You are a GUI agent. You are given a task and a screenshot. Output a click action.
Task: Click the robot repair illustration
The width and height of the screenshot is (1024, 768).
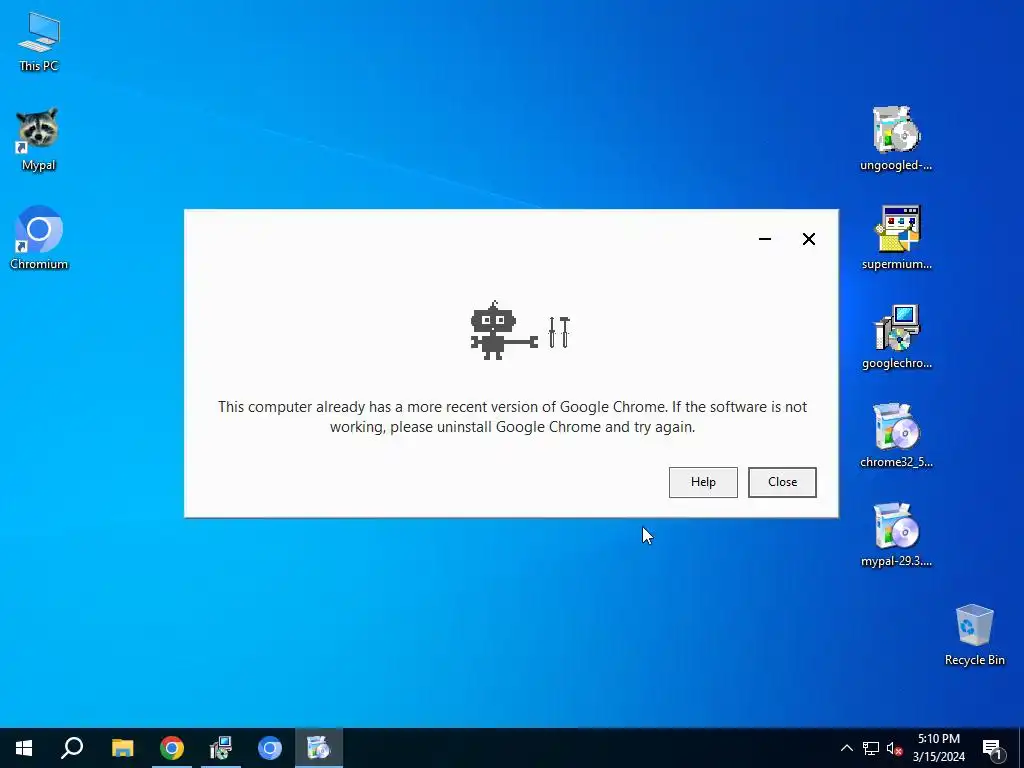520,330
